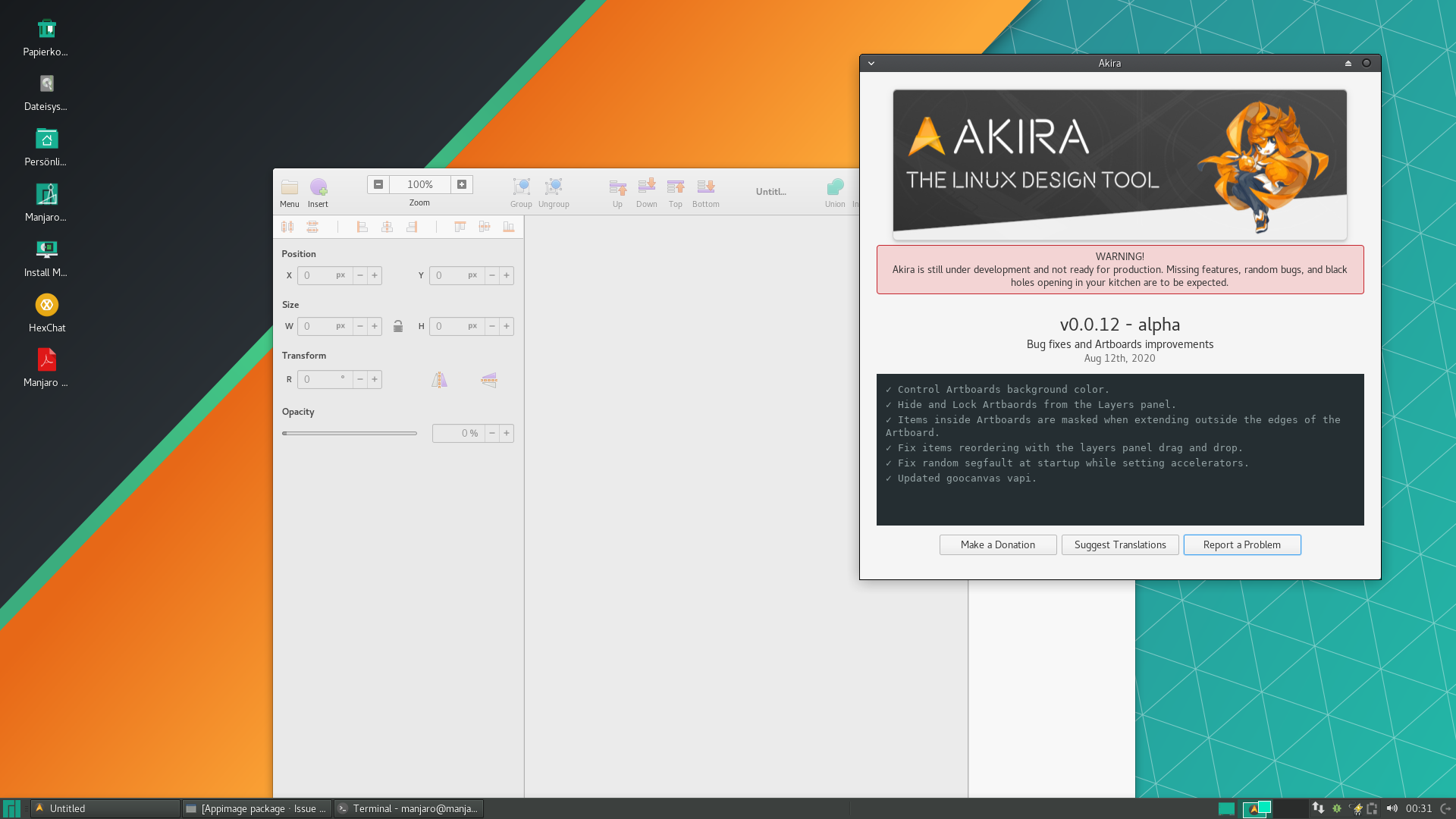Click the Width input field
1456x819 pixels.
pyautogui.click(x=325, y=326)
